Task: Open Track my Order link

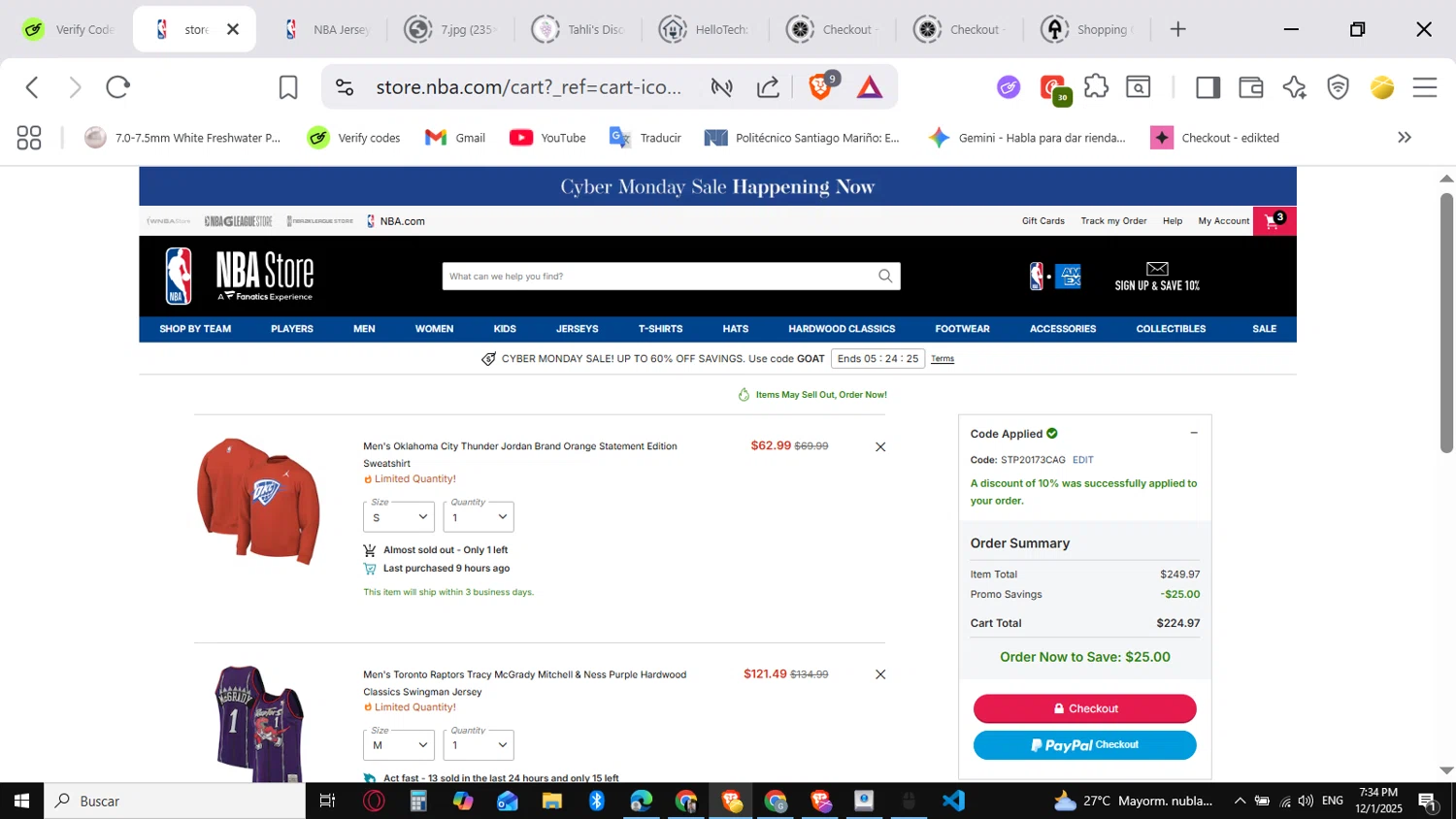Action: pos(1113,221)
